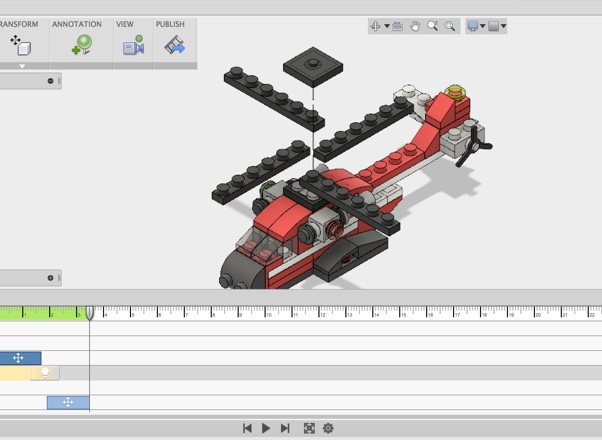
Task: Open the Display Settings dropdown arrow
Action: [483, 26]
